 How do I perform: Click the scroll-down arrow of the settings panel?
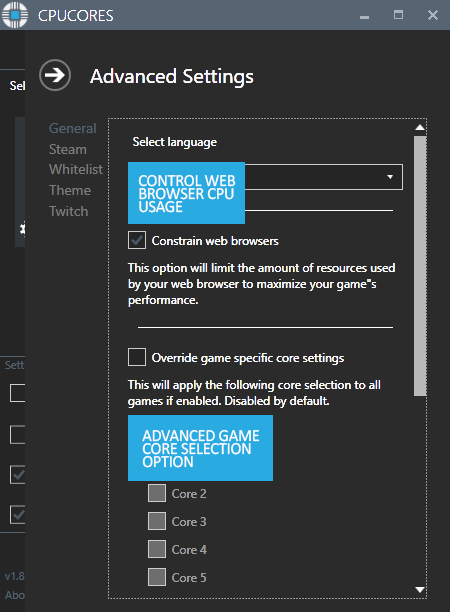(x=420, y=589)
